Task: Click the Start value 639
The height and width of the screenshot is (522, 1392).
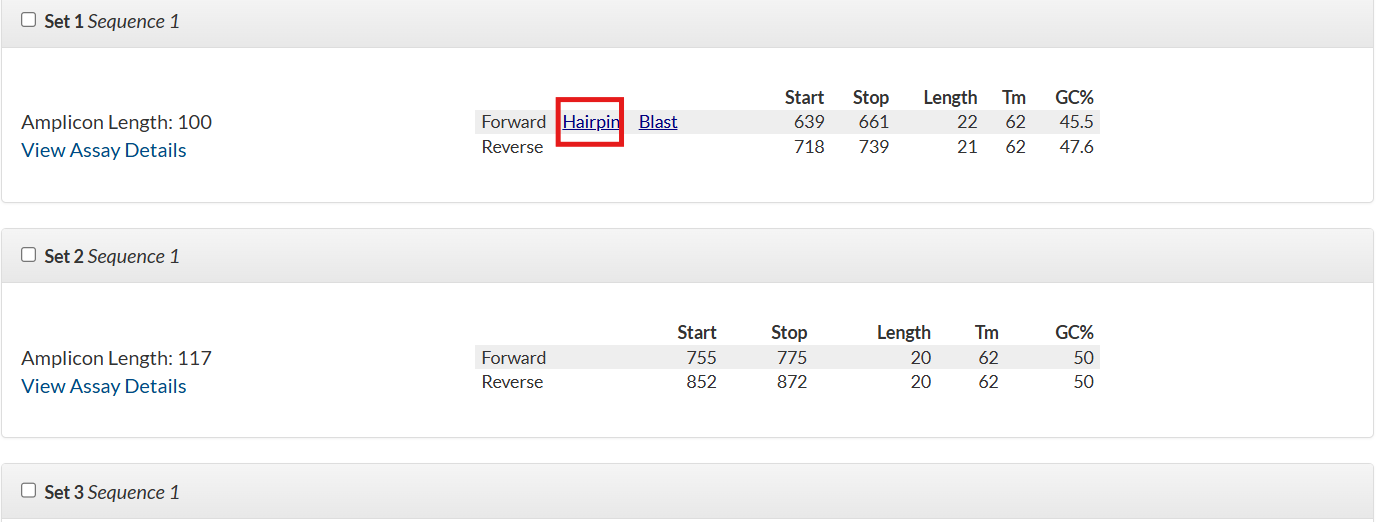Action: 809,122
